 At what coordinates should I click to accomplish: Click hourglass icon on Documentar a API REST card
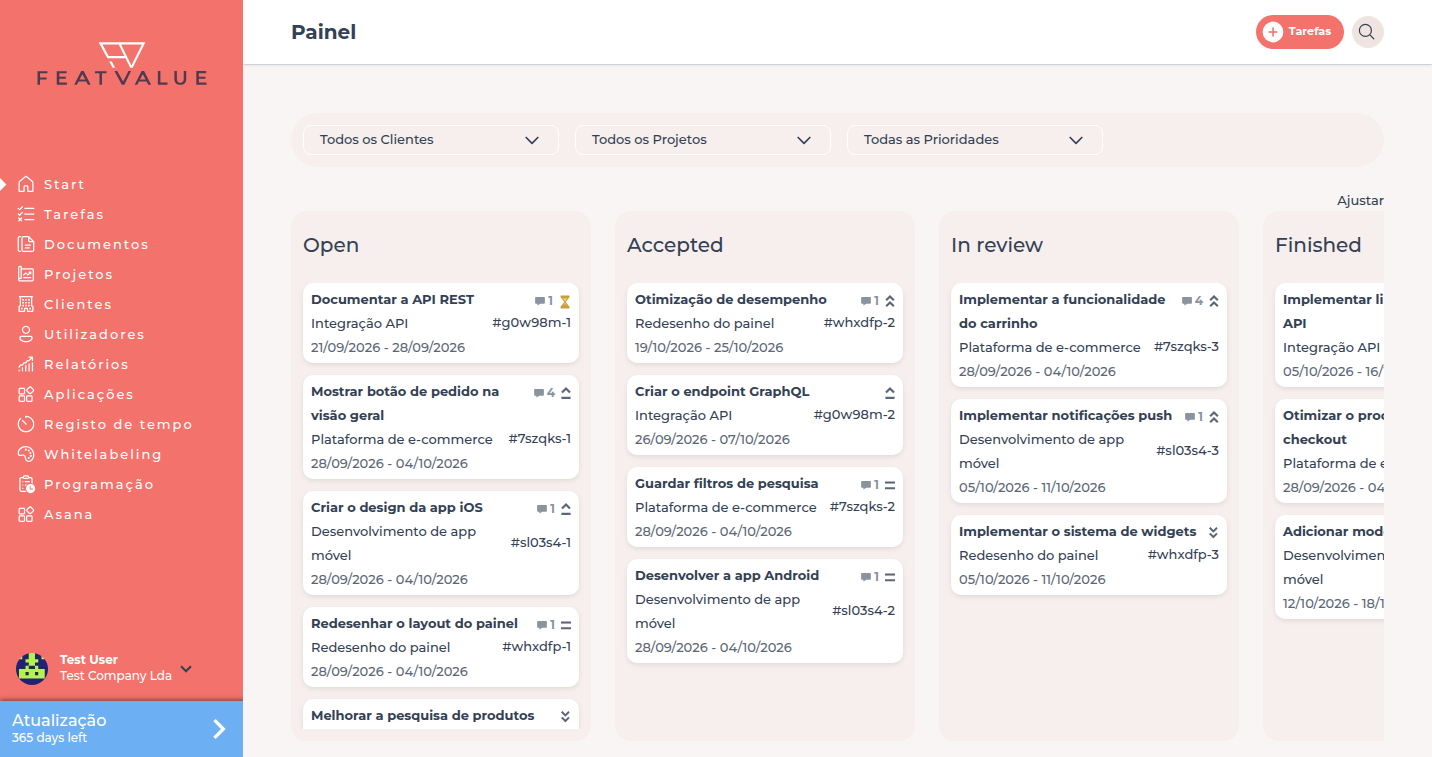pos(565,301)
